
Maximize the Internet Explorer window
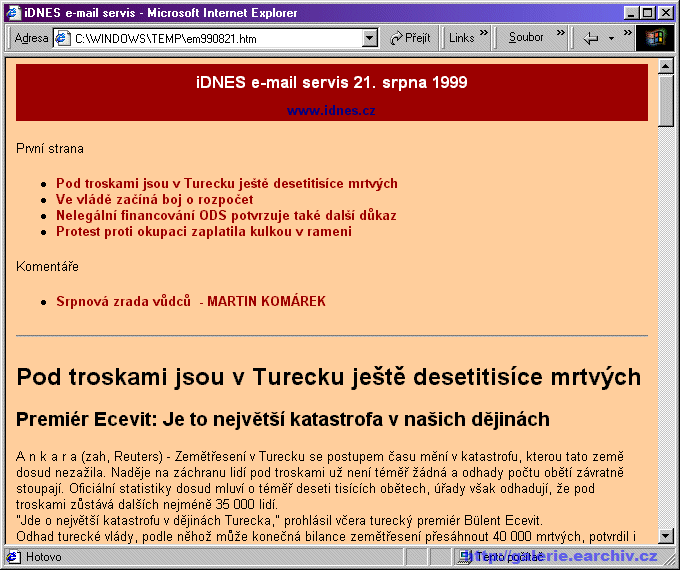647,13
